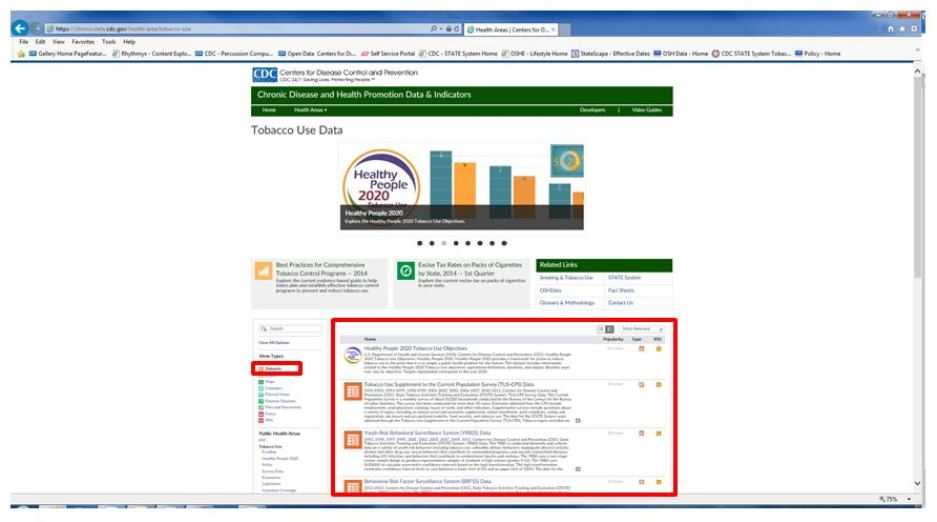This screenshot has height=522, width=937.
Task: Click the green Excise Tax Rates icon
Action: click(x=405, y=270)
